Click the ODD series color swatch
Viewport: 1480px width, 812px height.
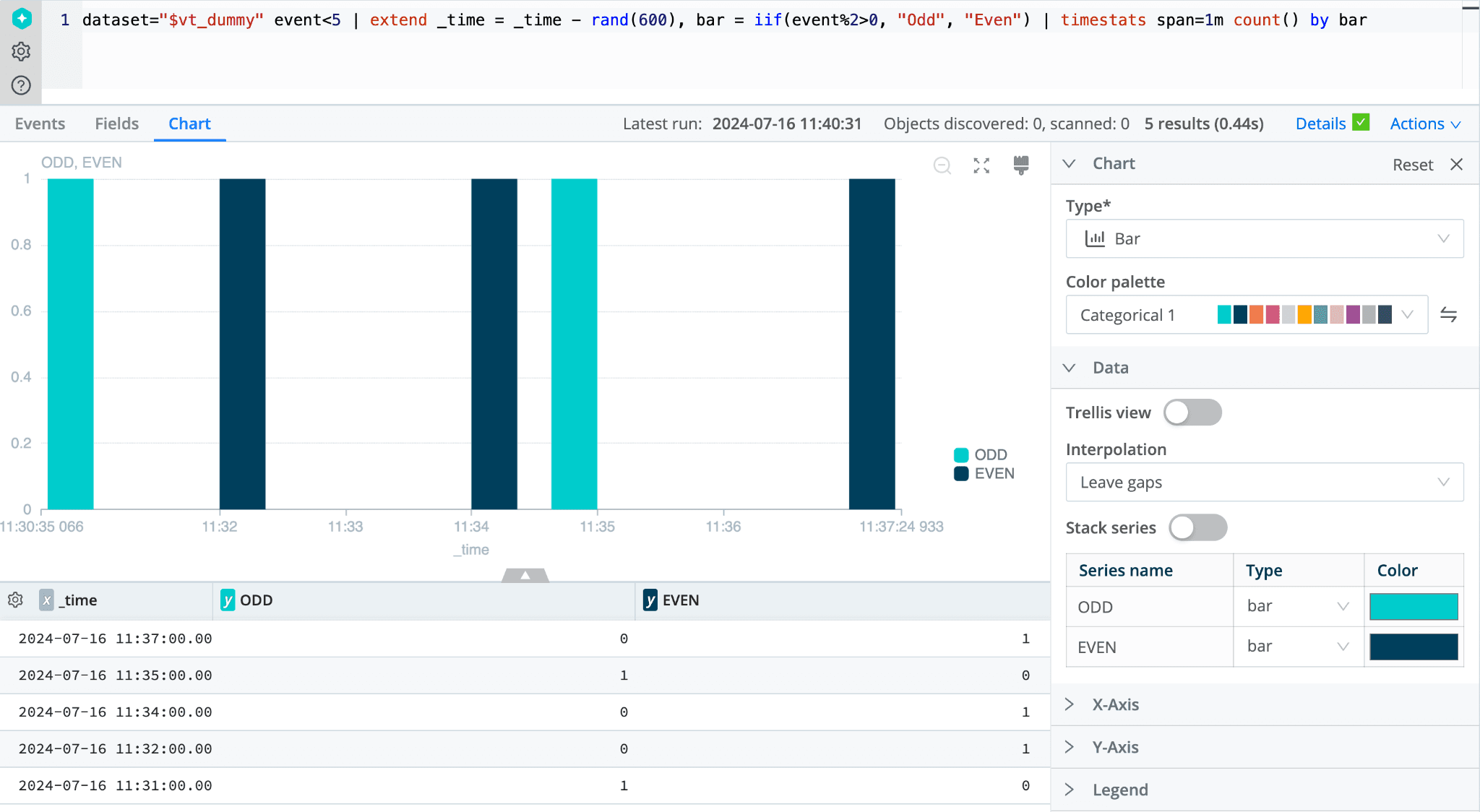click(1413, 607)
